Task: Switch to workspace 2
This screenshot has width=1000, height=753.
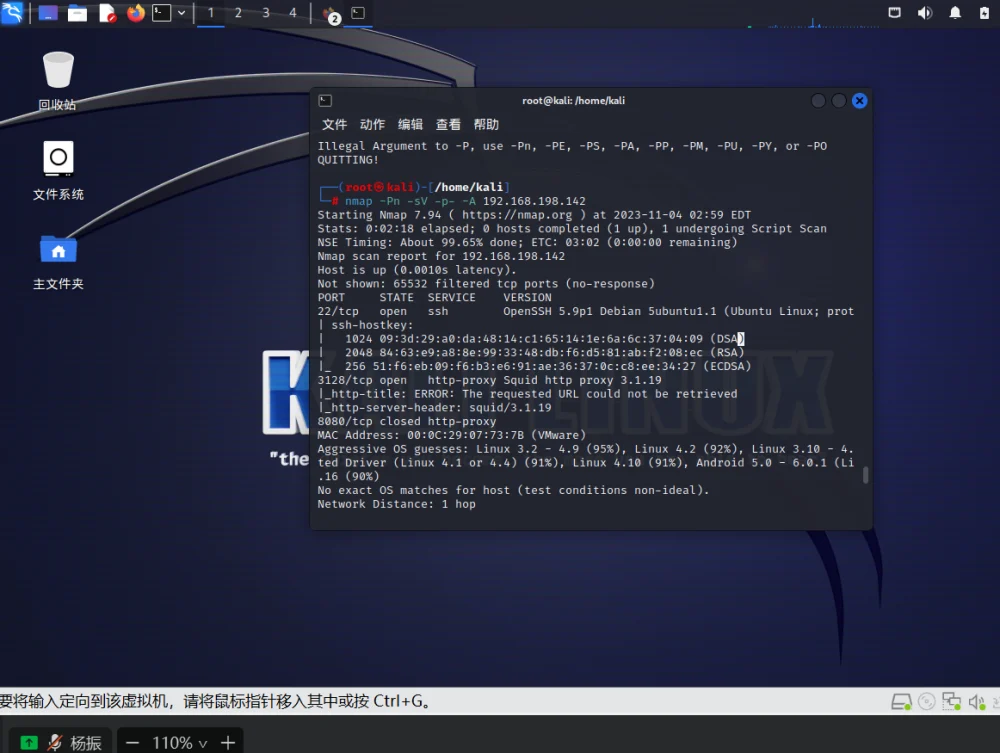Action: click(238, 13)
